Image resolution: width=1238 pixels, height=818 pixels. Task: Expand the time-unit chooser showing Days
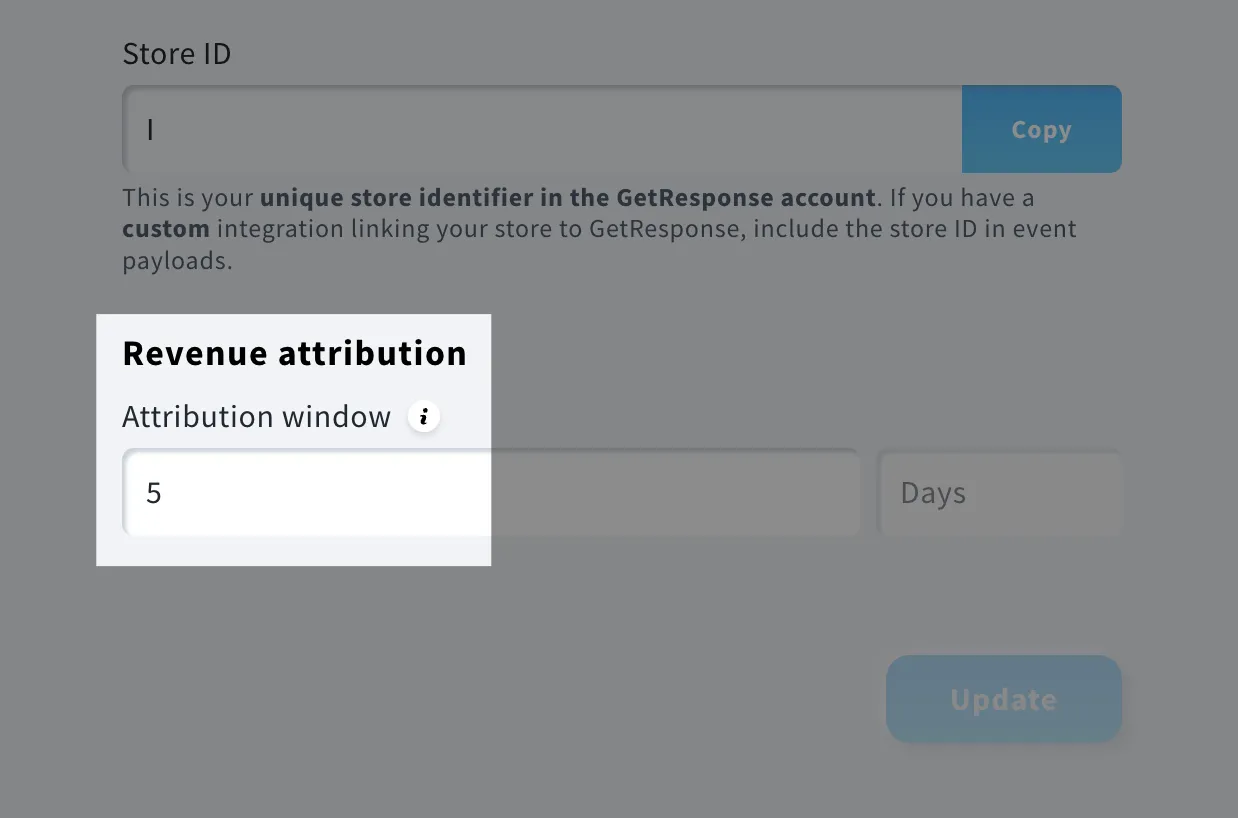click(x=1000, y=492)
